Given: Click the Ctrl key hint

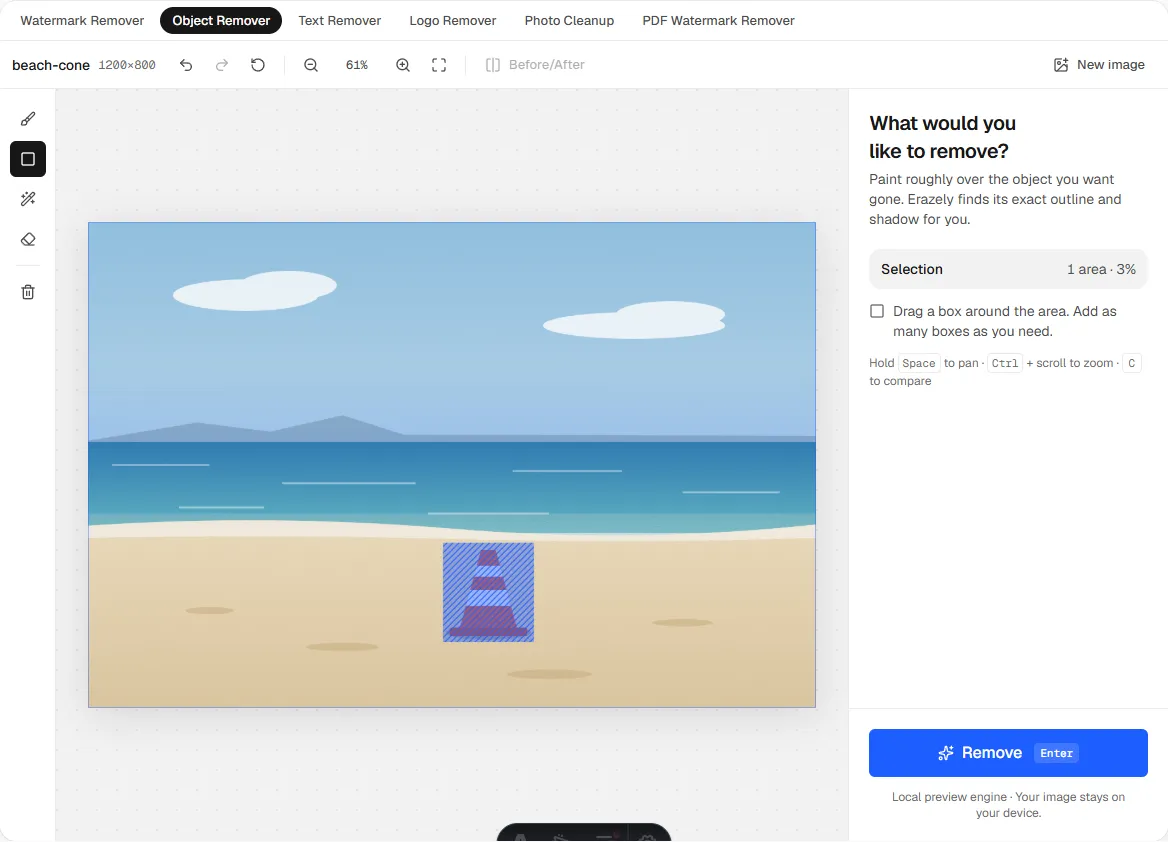Looking at the screenshot, I should tap(1005, 363).
